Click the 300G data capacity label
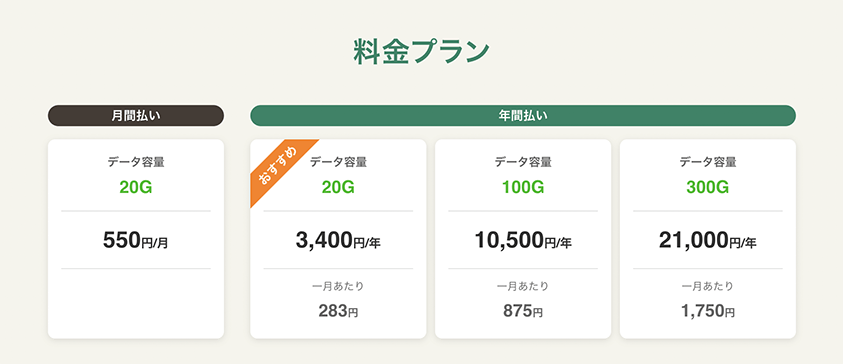The height and width of the screenshot is (364, 843). click(x=708, y=187)
